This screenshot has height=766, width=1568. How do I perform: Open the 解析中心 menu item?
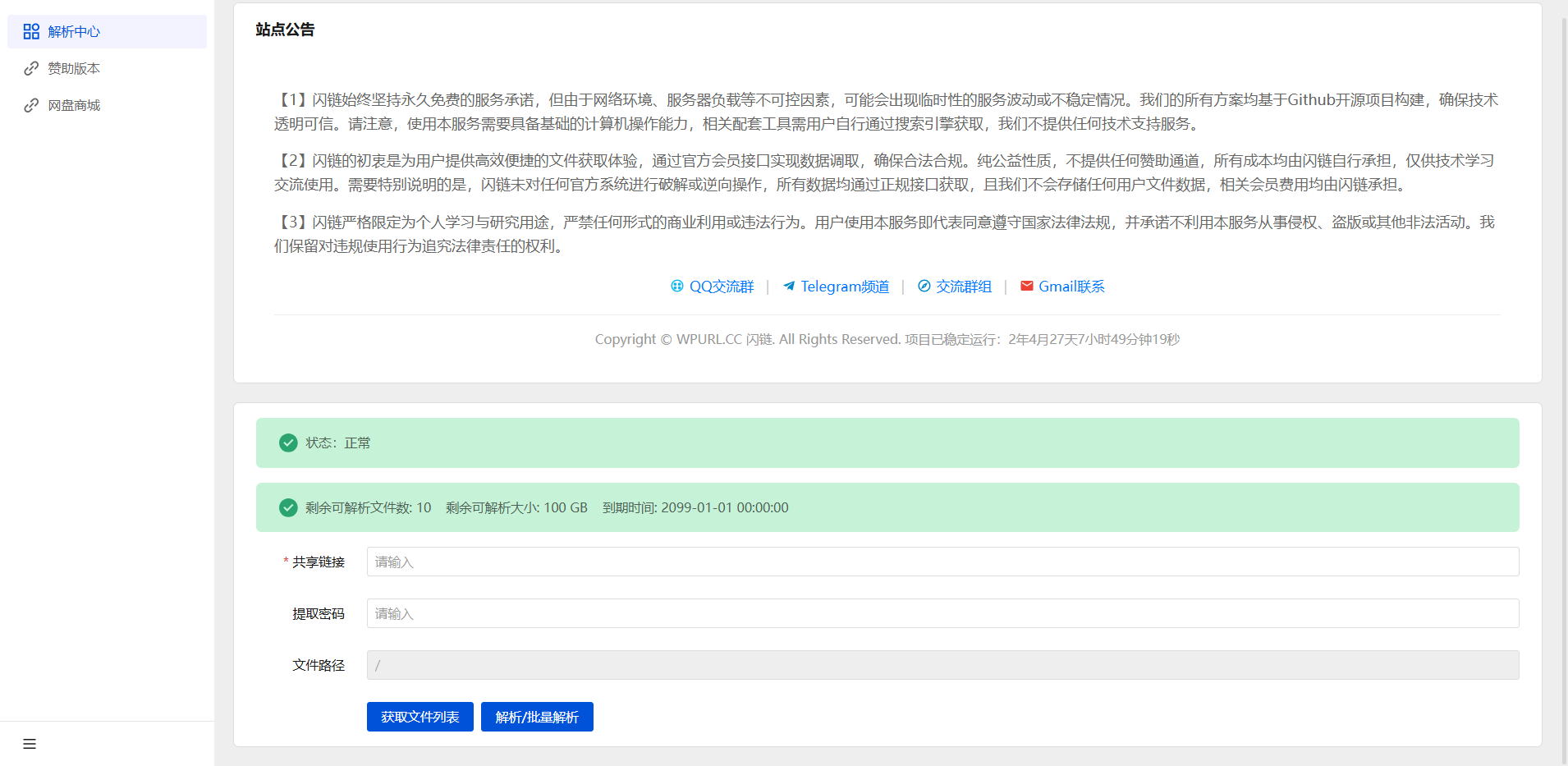[74, 31]
